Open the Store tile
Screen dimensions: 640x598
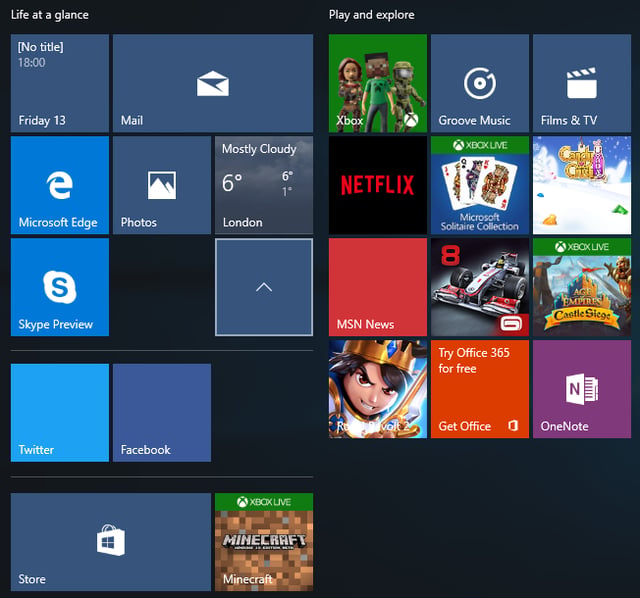point(111,542)
